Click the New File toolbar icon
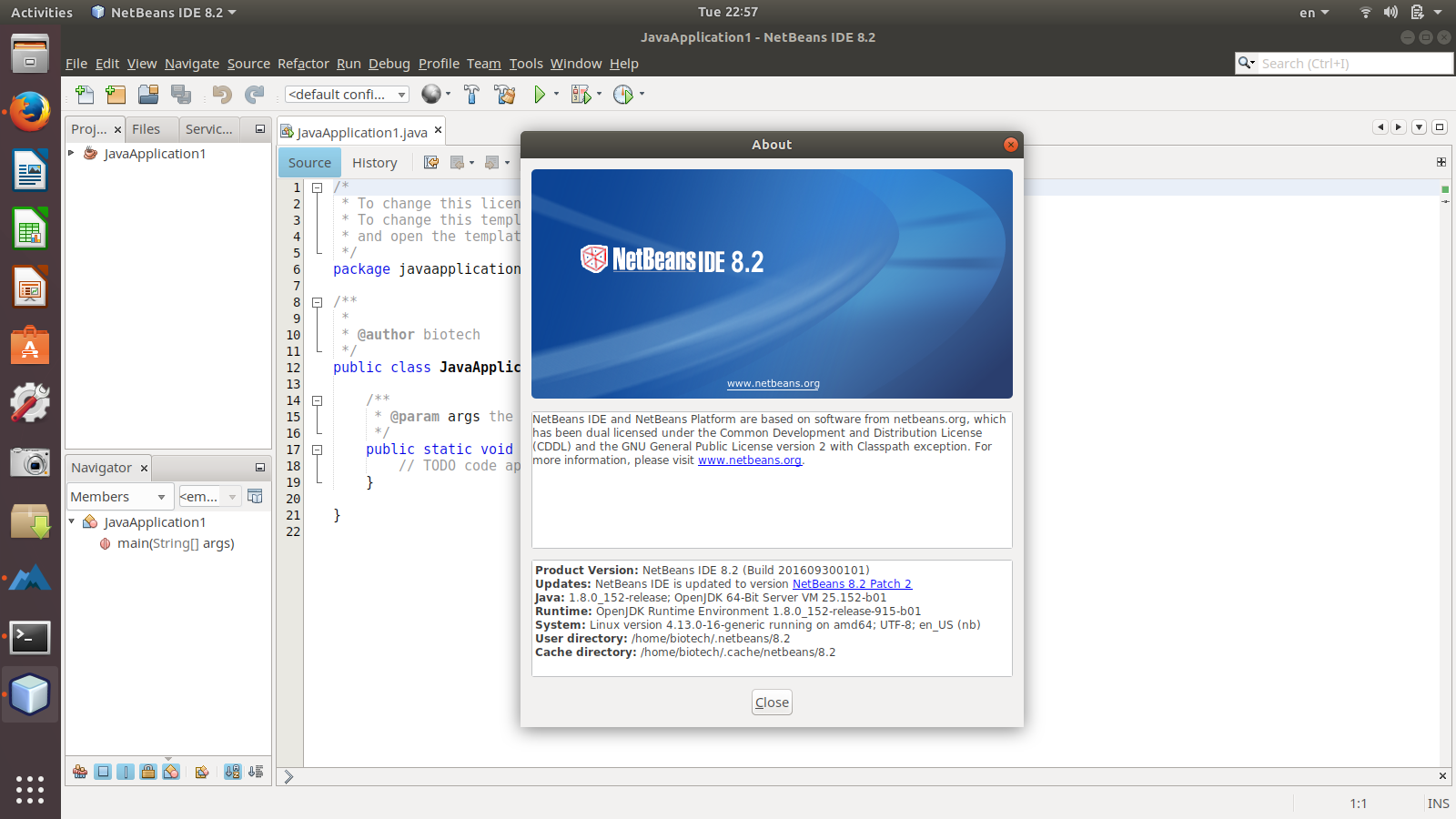Viewport: 1456px width, 819px height. click(85, 94)
